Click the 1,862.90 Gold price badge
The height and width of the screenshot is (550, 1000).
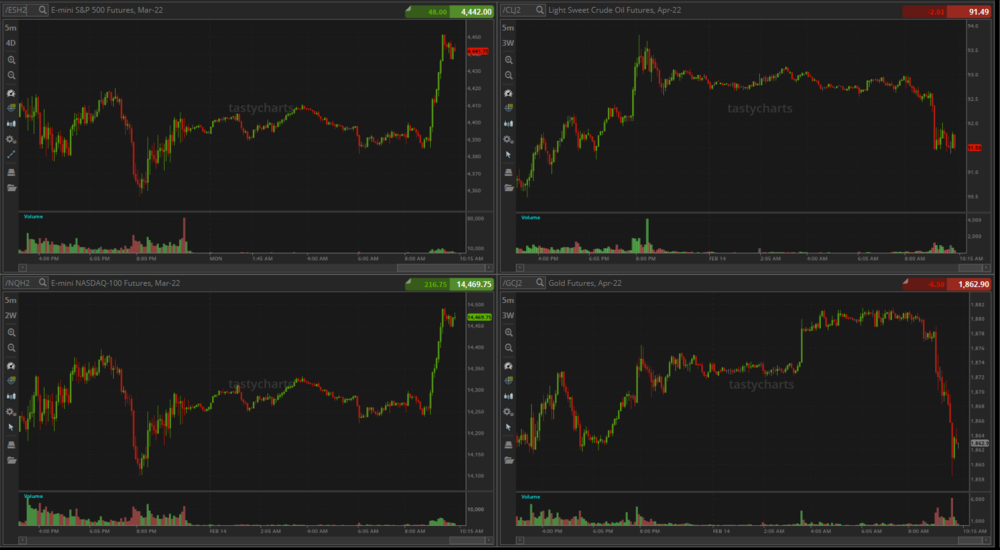969,284
